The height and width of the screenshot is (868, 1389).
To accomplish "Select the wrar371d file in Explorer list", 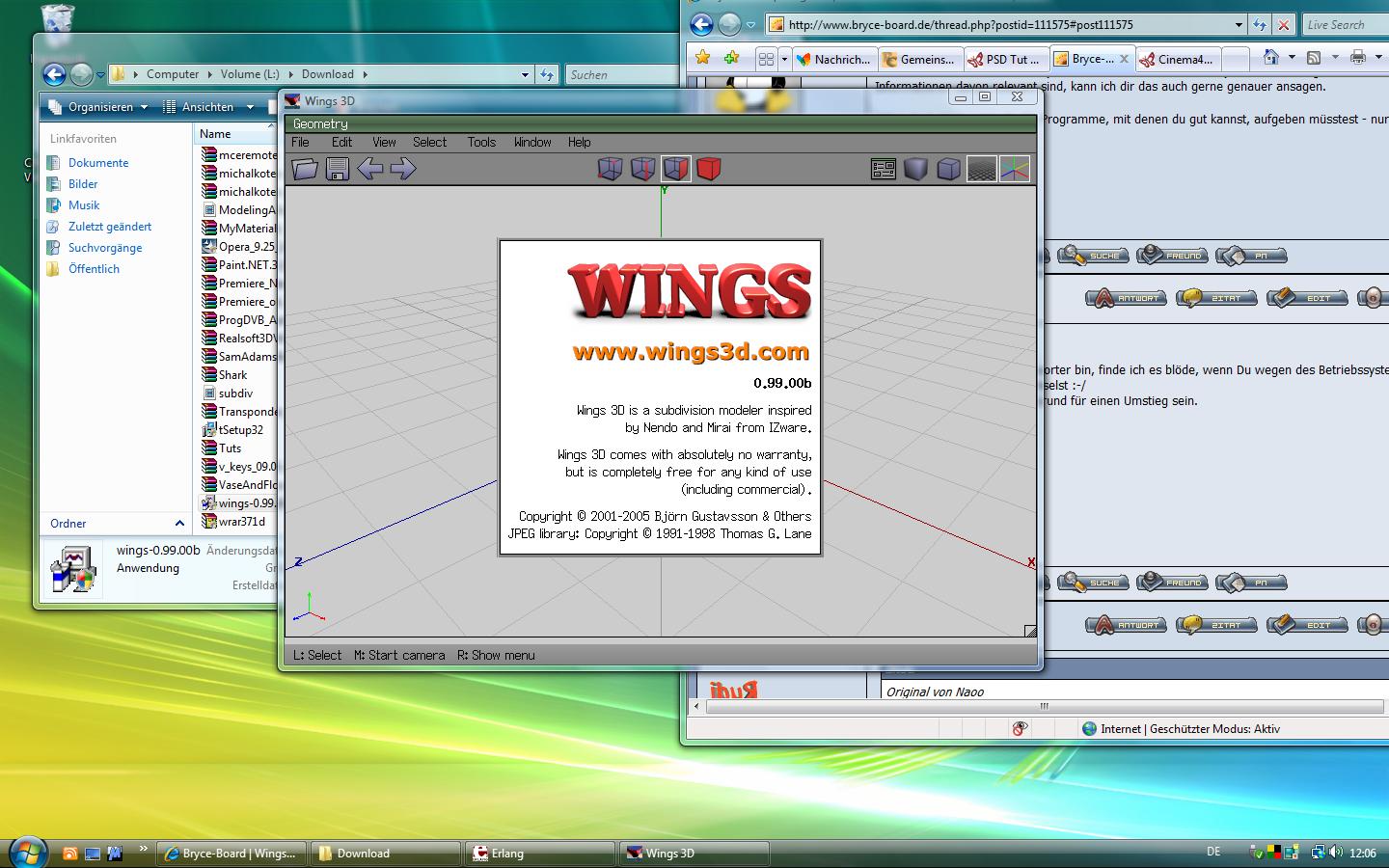I will 241,522.
